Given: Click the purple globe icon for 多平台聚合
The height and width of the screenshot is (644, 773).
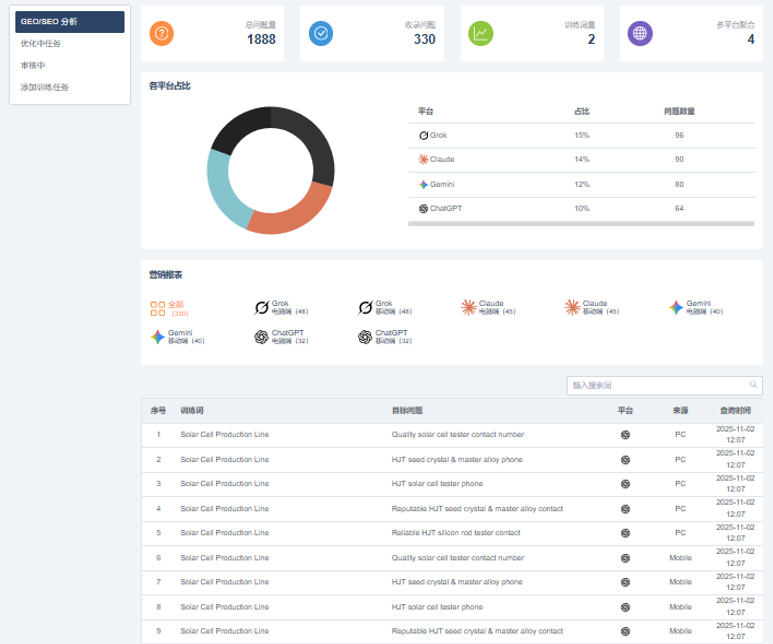Looking at the screenshot, I should click(x=640, y=33).
